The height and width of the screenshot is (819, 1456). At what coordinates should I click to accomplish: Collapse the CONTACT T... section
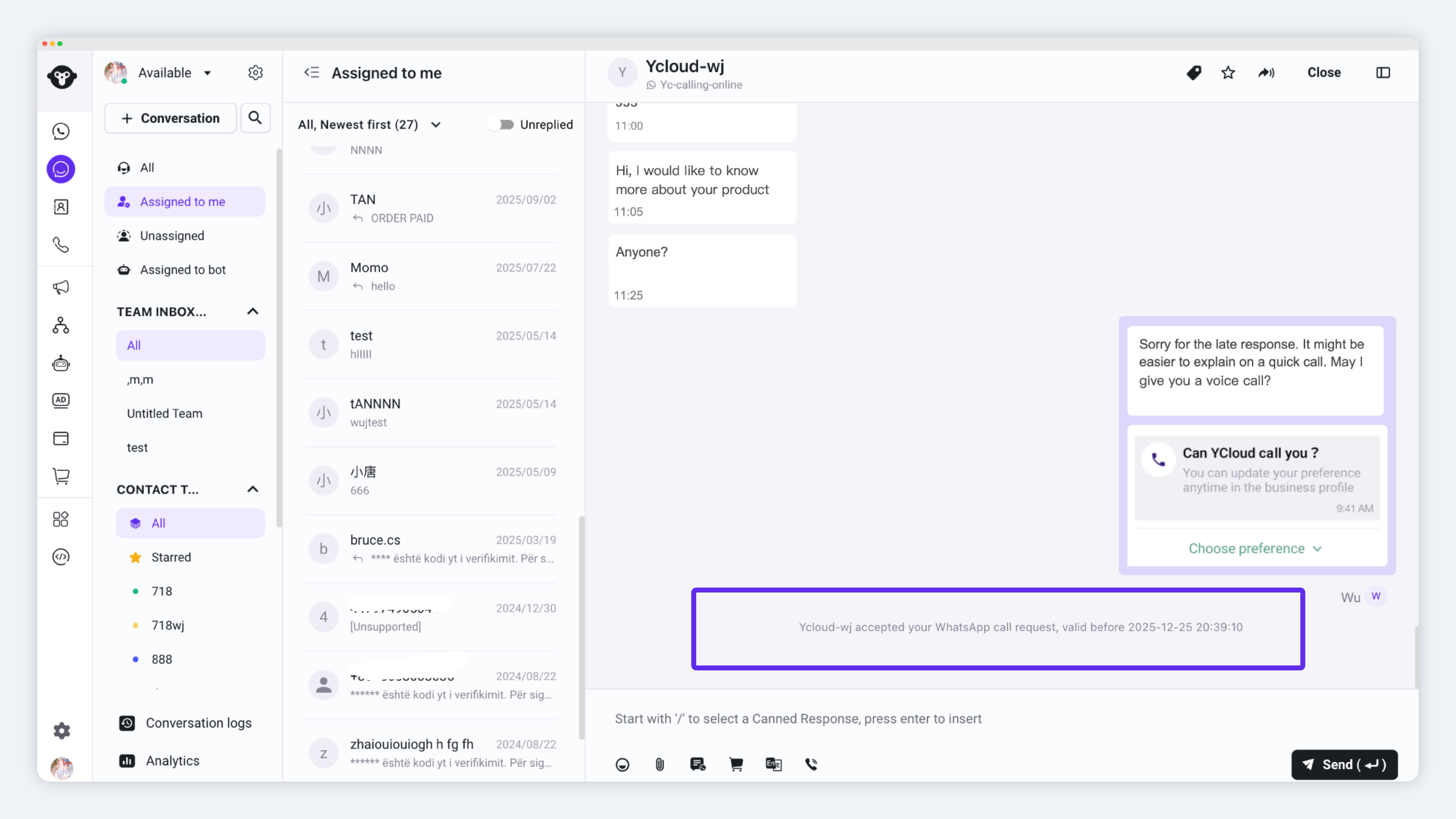[x=253, y=489]
